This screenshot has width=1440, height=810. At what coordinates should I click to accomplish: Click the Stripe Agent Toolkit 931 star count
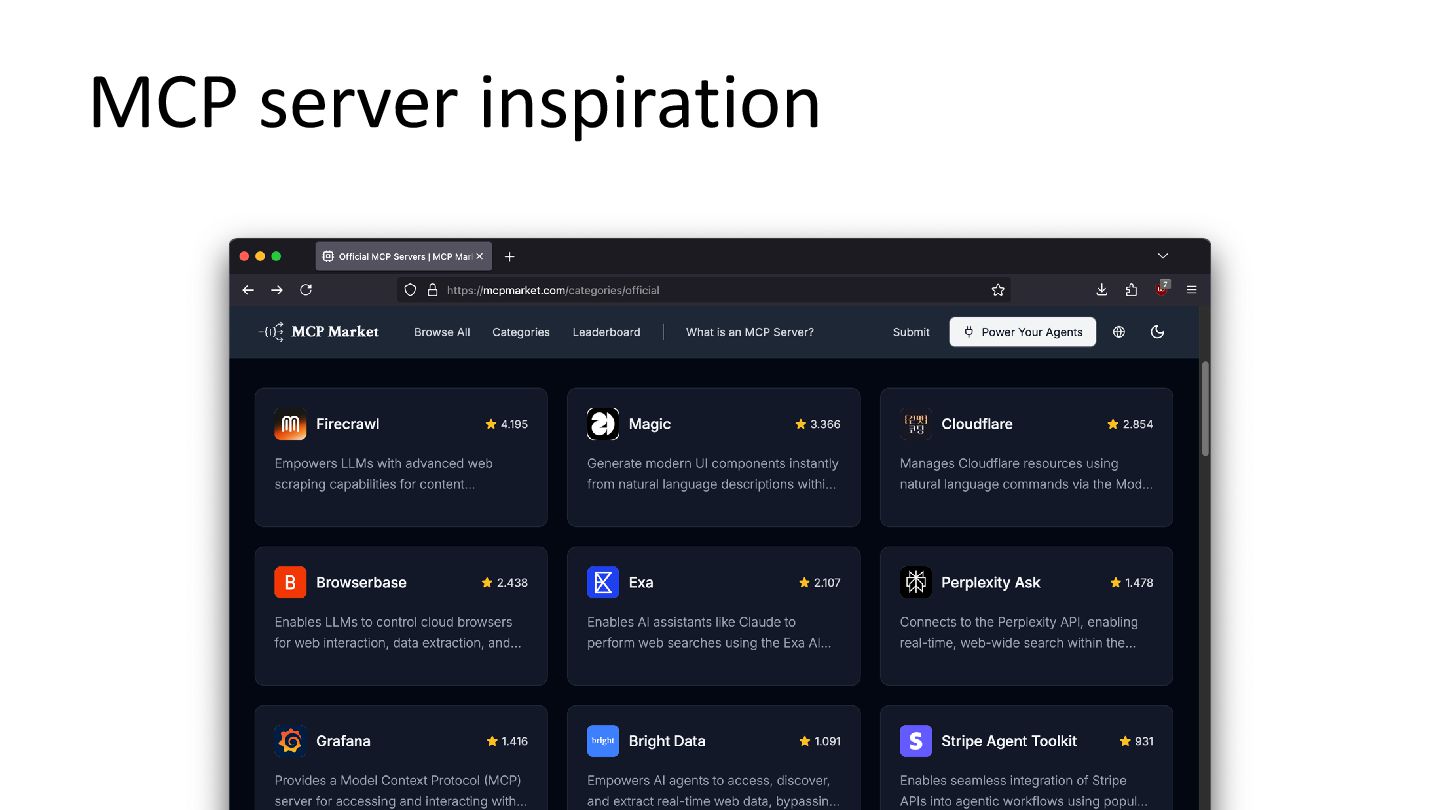pos(1137,741)
